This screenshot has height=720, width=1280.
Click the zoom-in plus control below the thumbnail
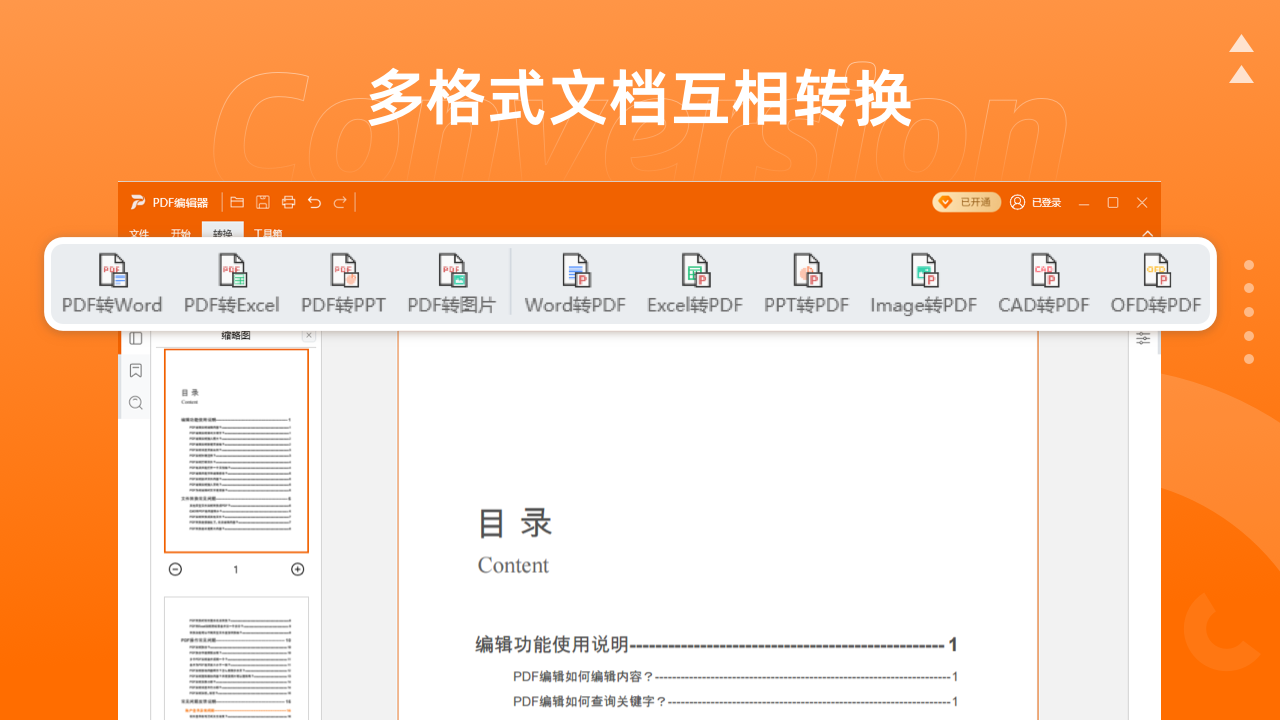(x=297, y=568)
